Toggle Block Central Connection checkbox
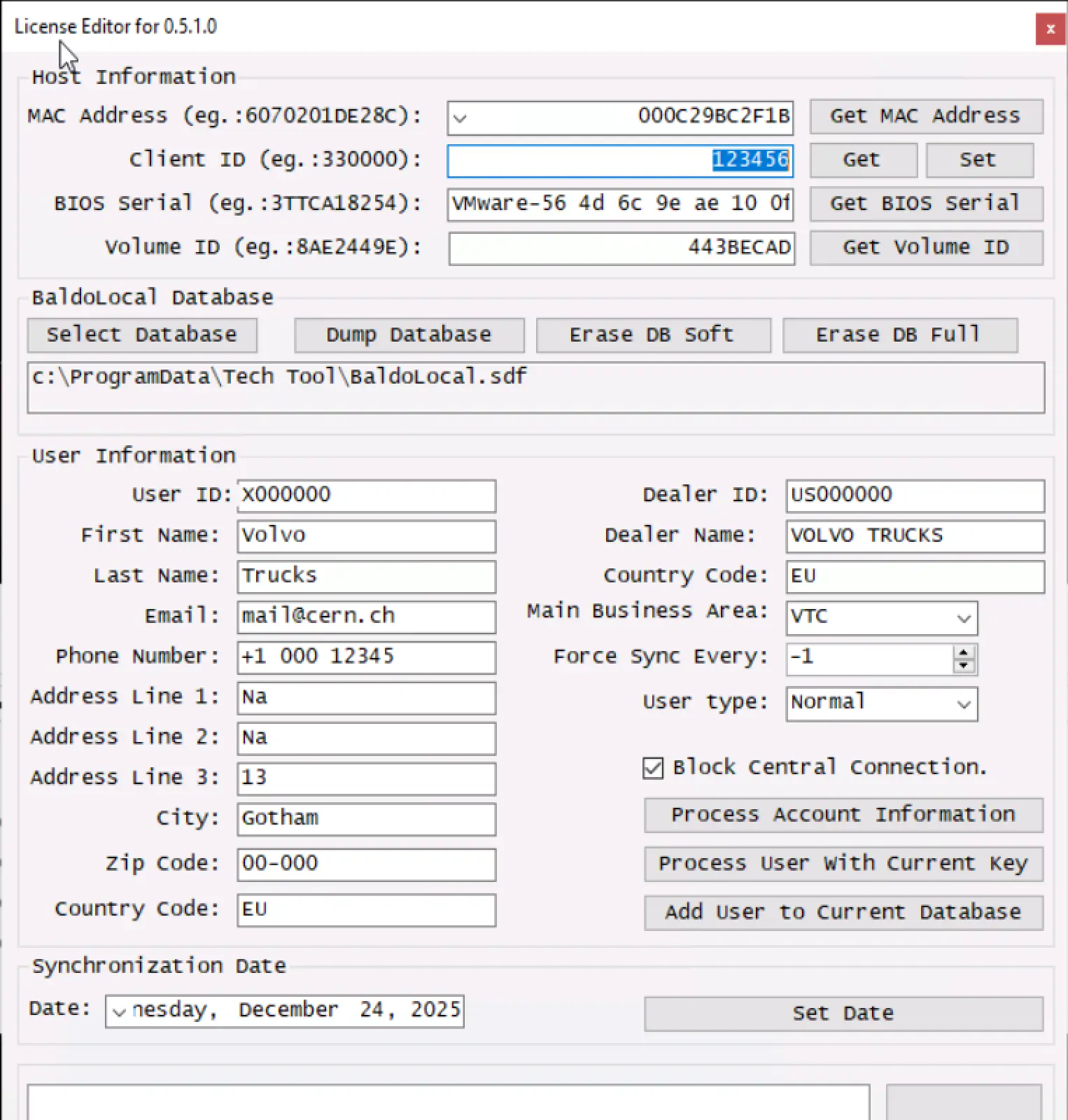 653,768
